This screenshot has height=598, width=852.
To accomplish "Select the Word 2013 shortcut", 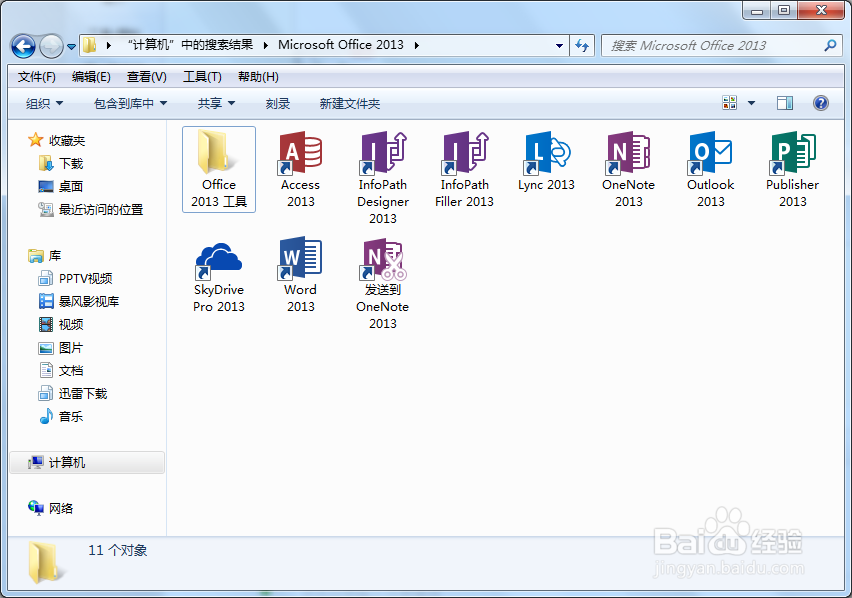I will click(x=300, y=275).
